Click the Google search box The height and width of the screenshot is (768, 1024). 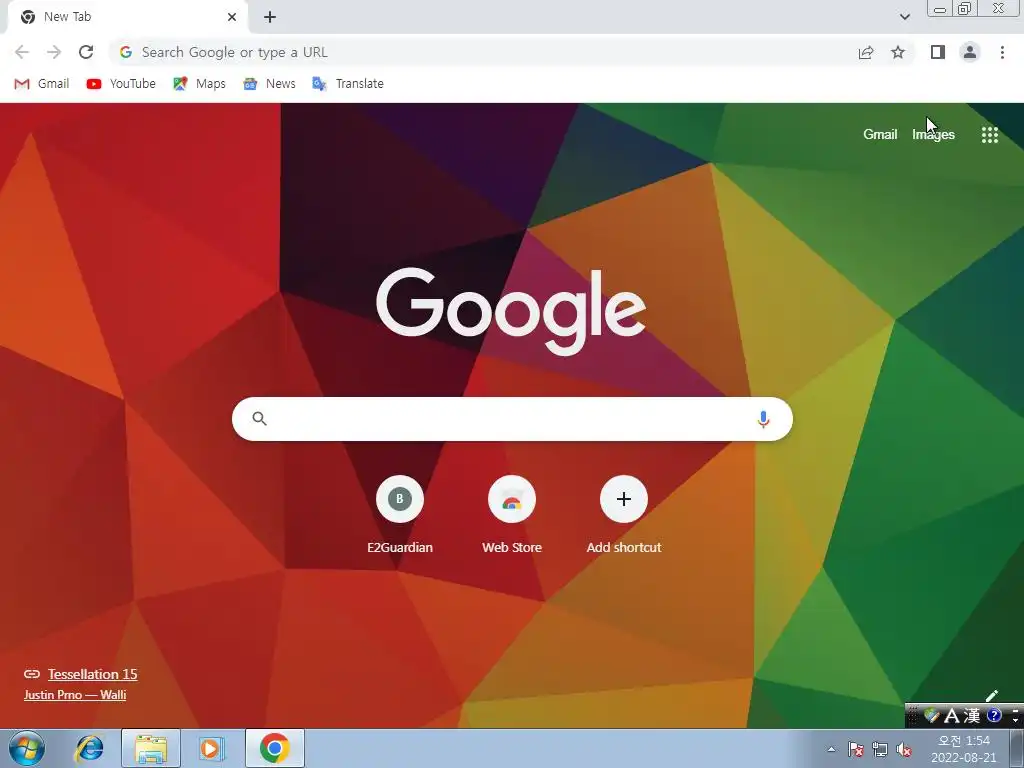[512, 419]
